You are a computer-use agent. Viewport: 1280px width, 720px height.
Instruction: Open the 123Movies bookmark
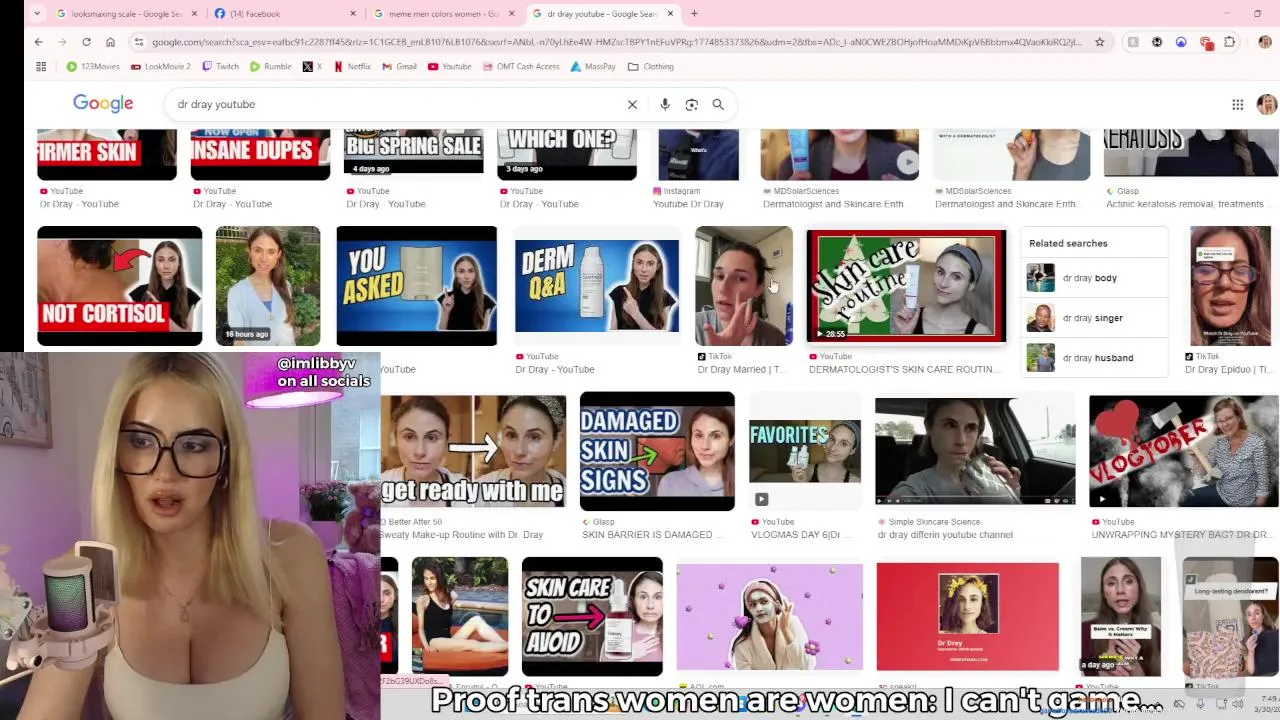(92, 66)
